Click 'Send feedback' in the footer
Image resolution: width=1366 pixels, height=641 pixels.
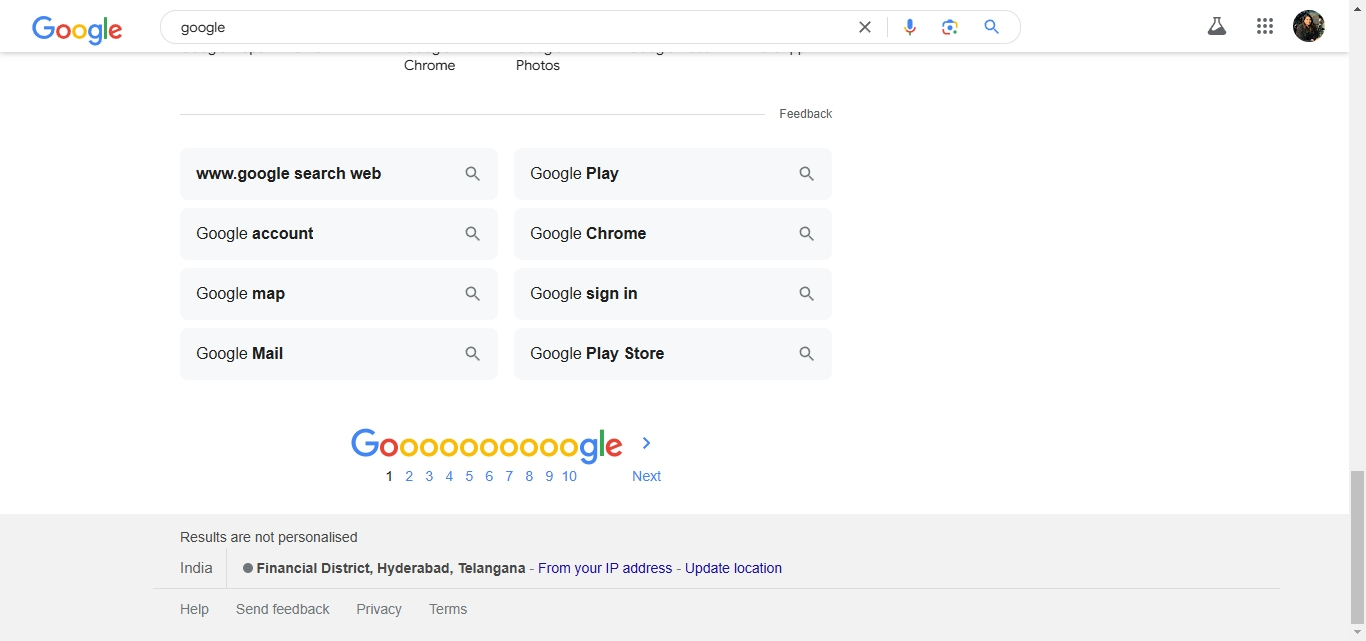tap(282, 609)
